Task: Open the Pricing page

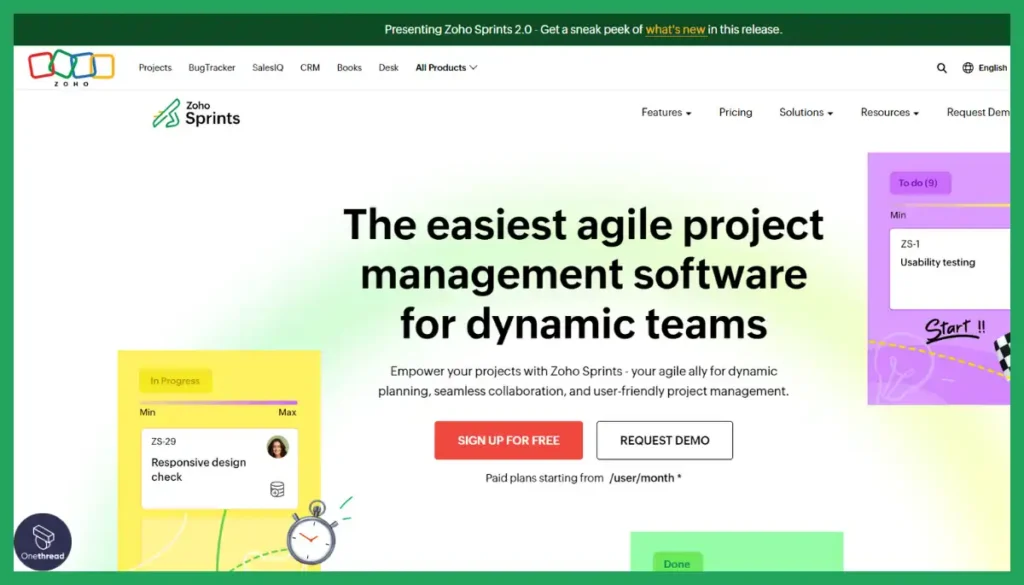Action: tap(735, 112)
